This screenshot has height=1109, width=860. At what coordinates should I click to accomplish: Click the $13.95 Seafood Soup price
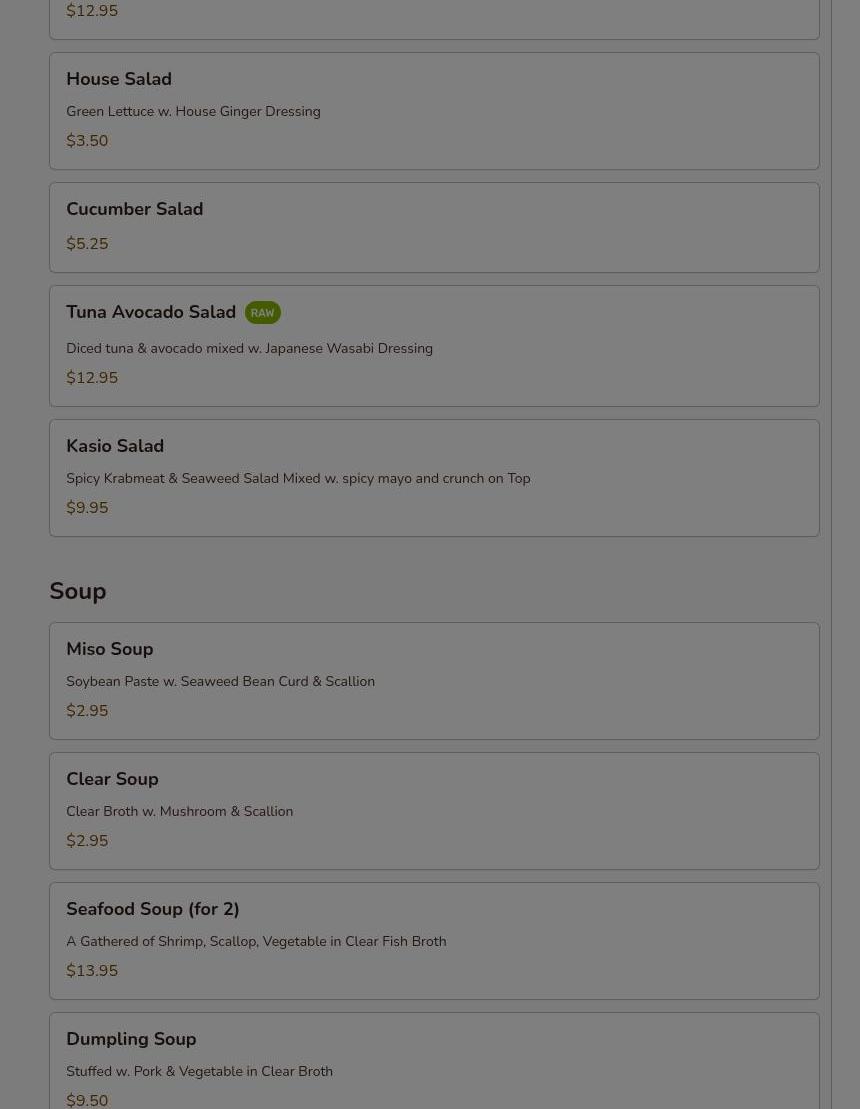(92, 971)
